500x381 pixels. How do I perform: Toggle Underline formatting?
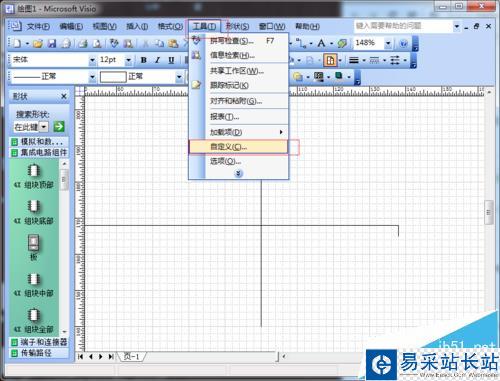coord(171,60)
